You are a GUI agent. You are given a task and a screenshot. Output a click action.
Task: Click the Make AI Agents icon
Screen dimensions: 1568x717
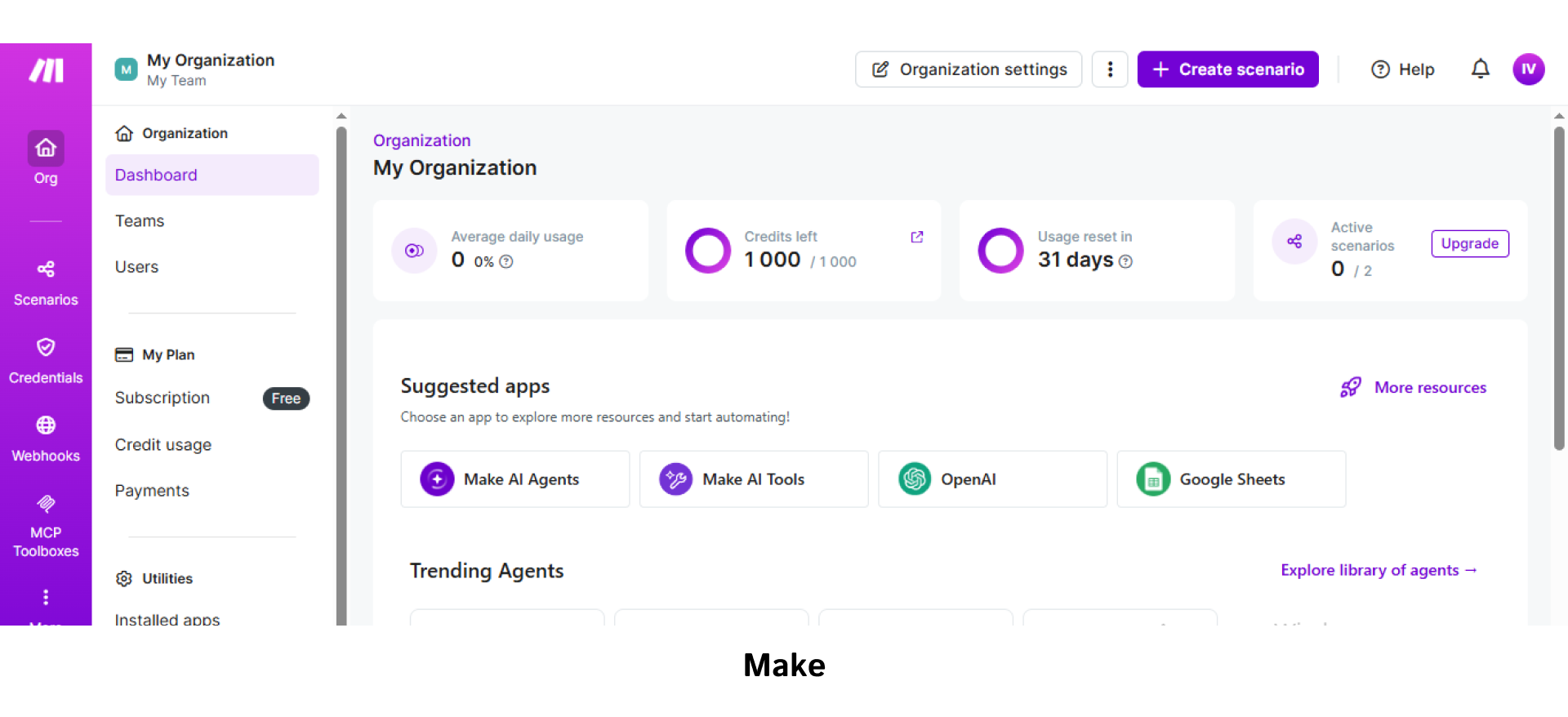(437, 479)
